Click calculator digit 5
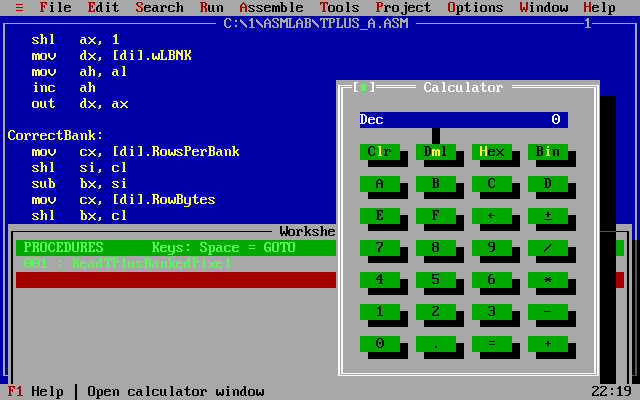The image size is (640, 400). point(436,280)
